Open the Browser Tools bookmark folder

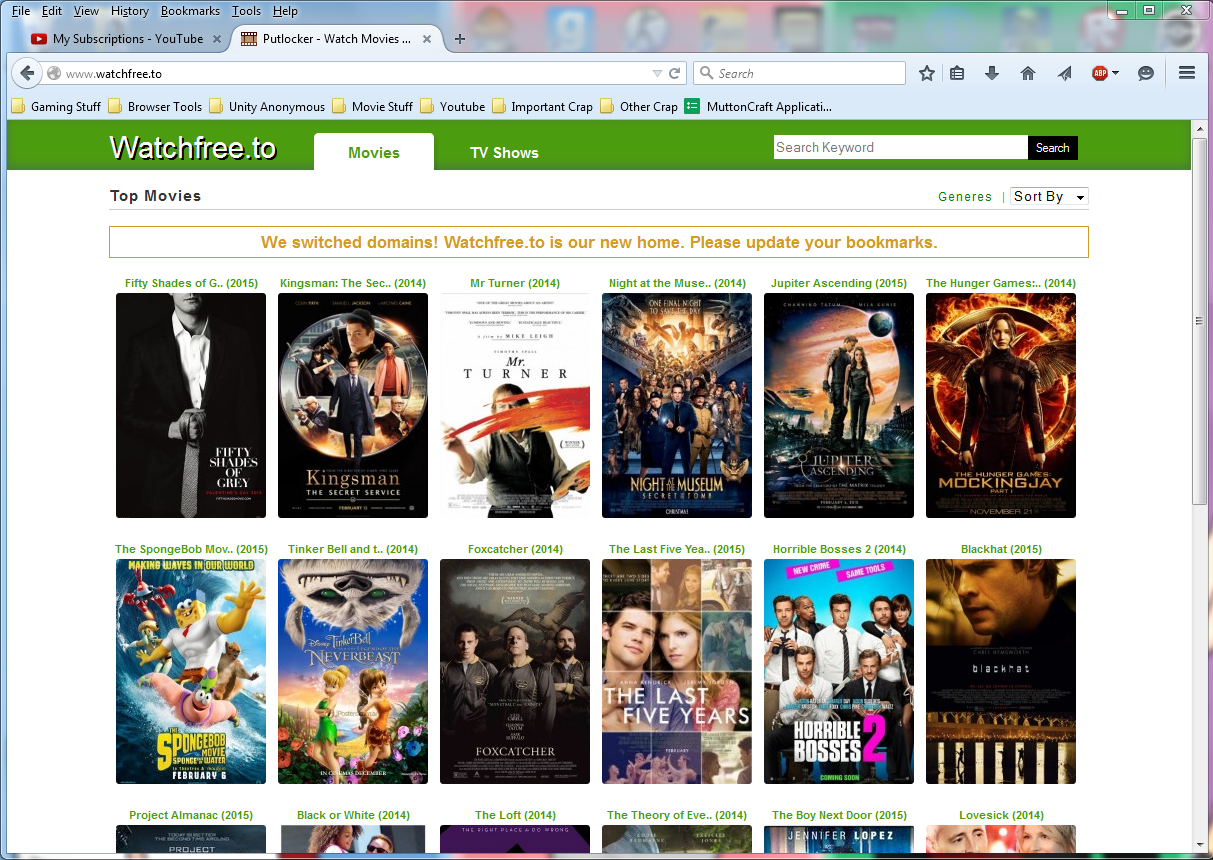tap(155, 106)
